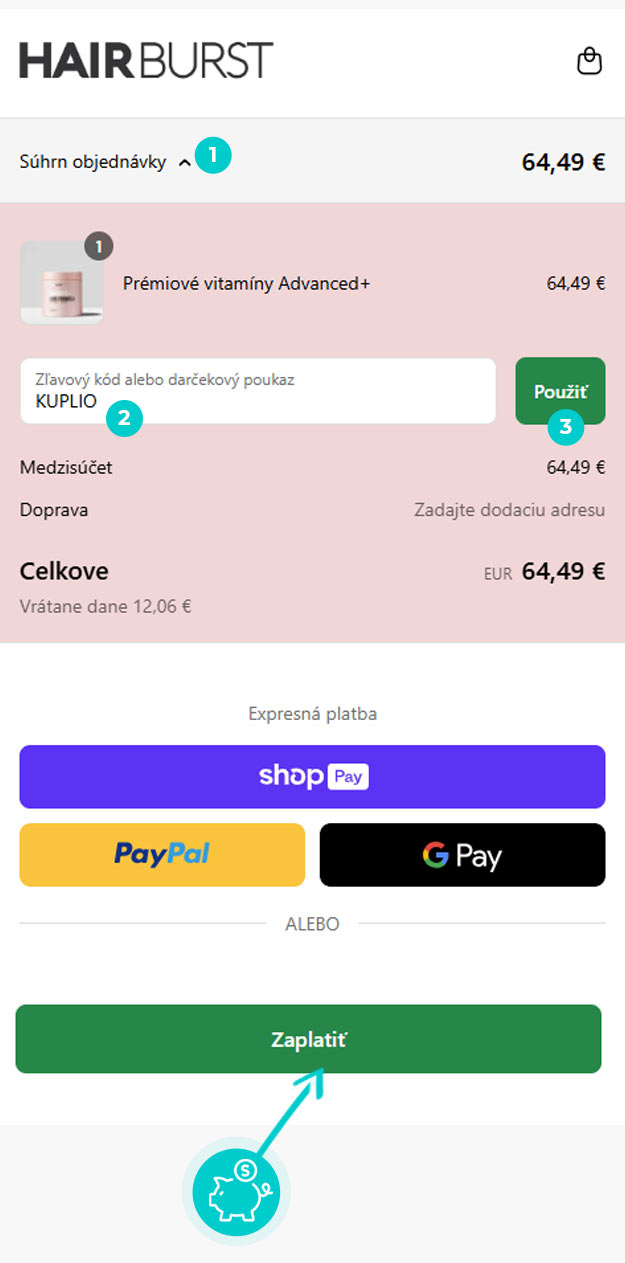Image resolution: width=625 pixels, height=1263 pixels.
Task: Click the teal step 3 marker
Action: pos(566,427)
